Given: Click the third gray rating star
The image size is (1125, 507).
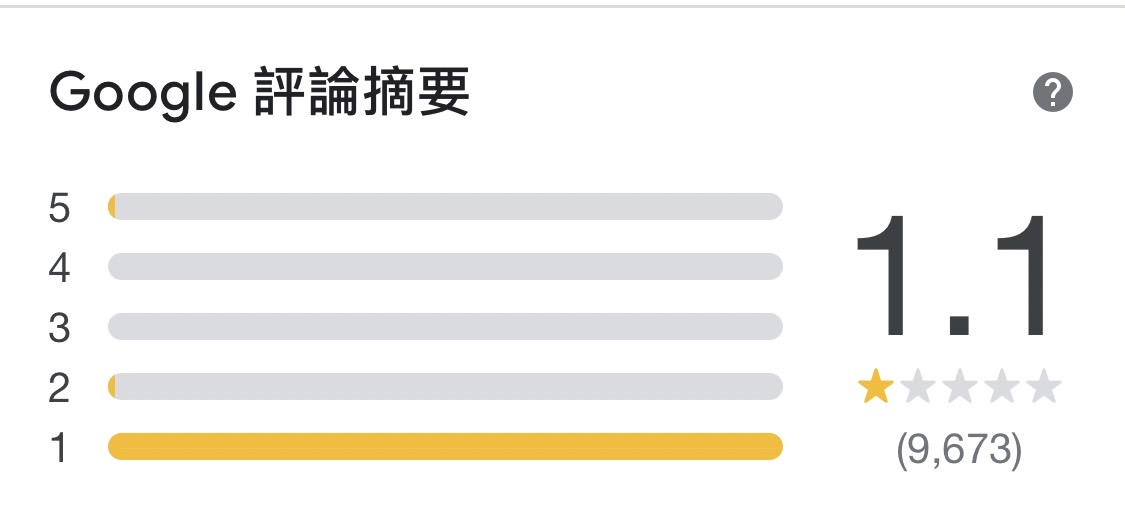Looking at the screenshot, I should [960, 387].
